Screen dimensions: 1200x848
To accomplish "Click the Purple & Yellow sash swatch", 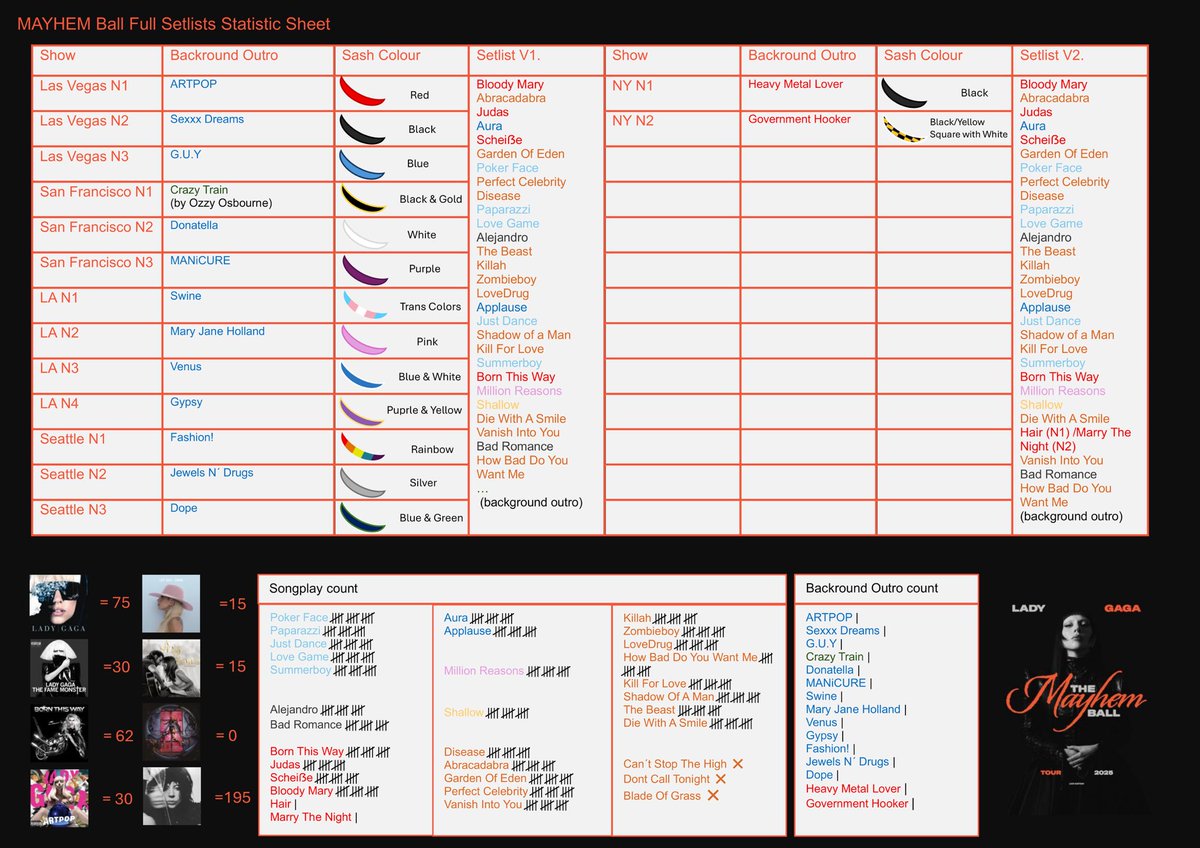I will 363,410.
